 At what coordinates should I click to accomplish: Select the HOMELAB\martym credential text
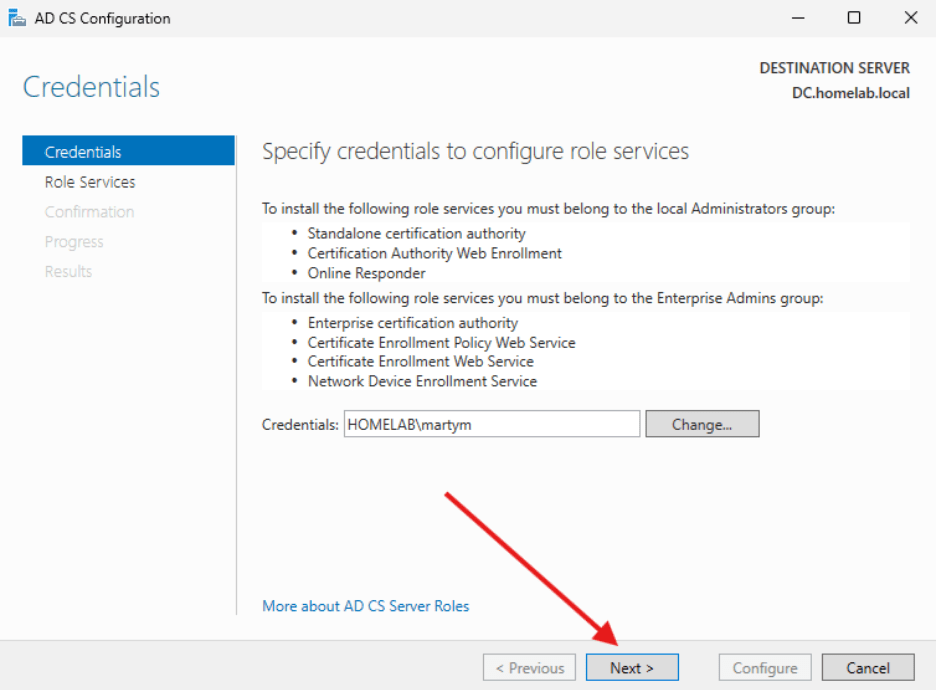410,423
